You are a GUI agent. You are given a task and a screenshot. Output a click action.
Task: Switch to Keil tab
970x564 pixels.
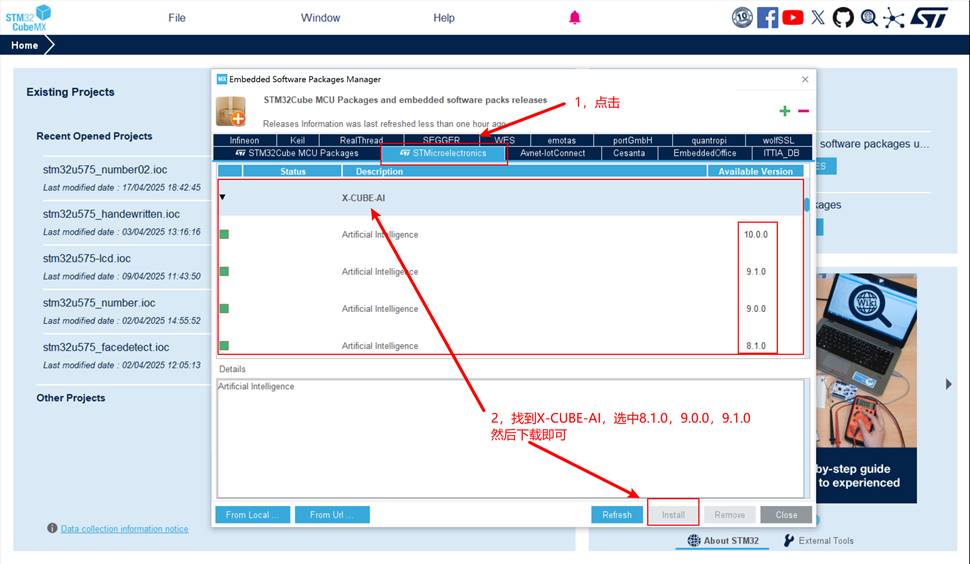[x=298, y=140]
